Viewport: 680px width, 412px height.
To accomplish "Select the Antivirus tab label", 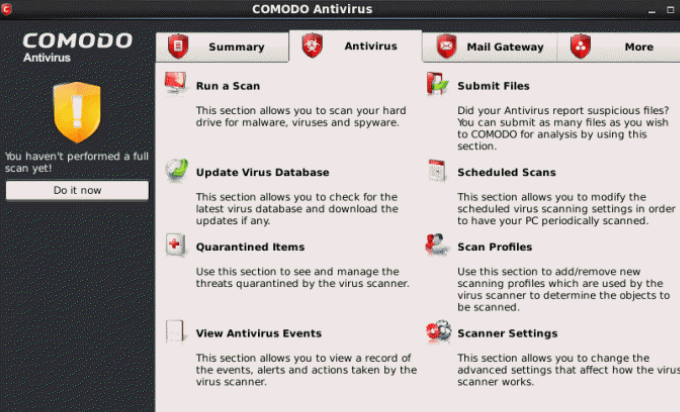I will click(371, 46).
